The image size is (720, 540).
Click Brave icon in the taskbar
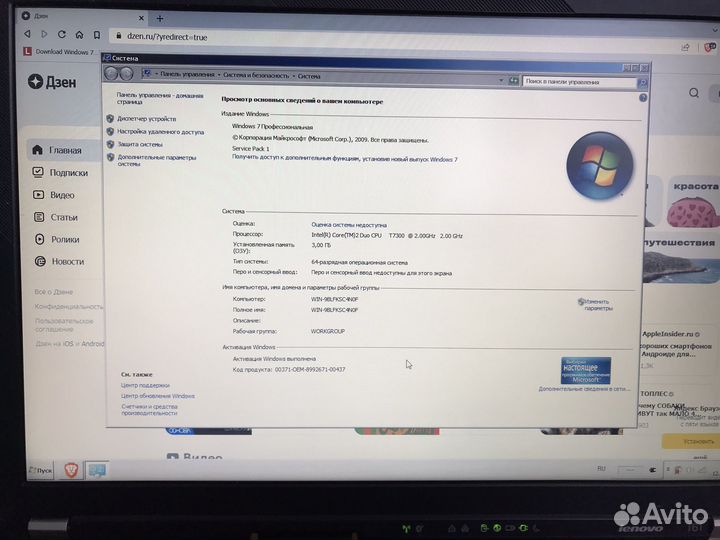click(71, 470)
